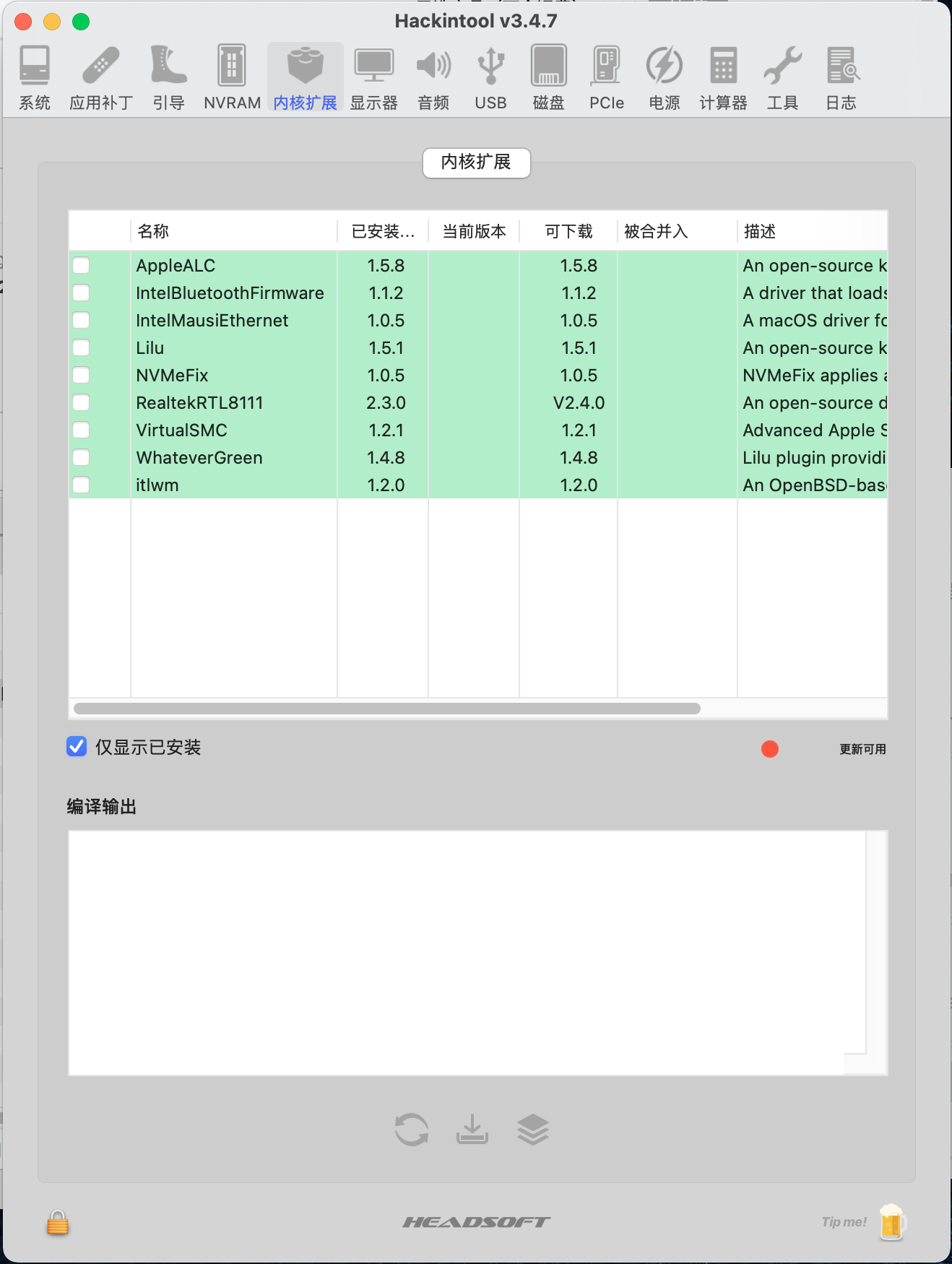
Task: Open the NVRAM section
Action: click(232, 78)
